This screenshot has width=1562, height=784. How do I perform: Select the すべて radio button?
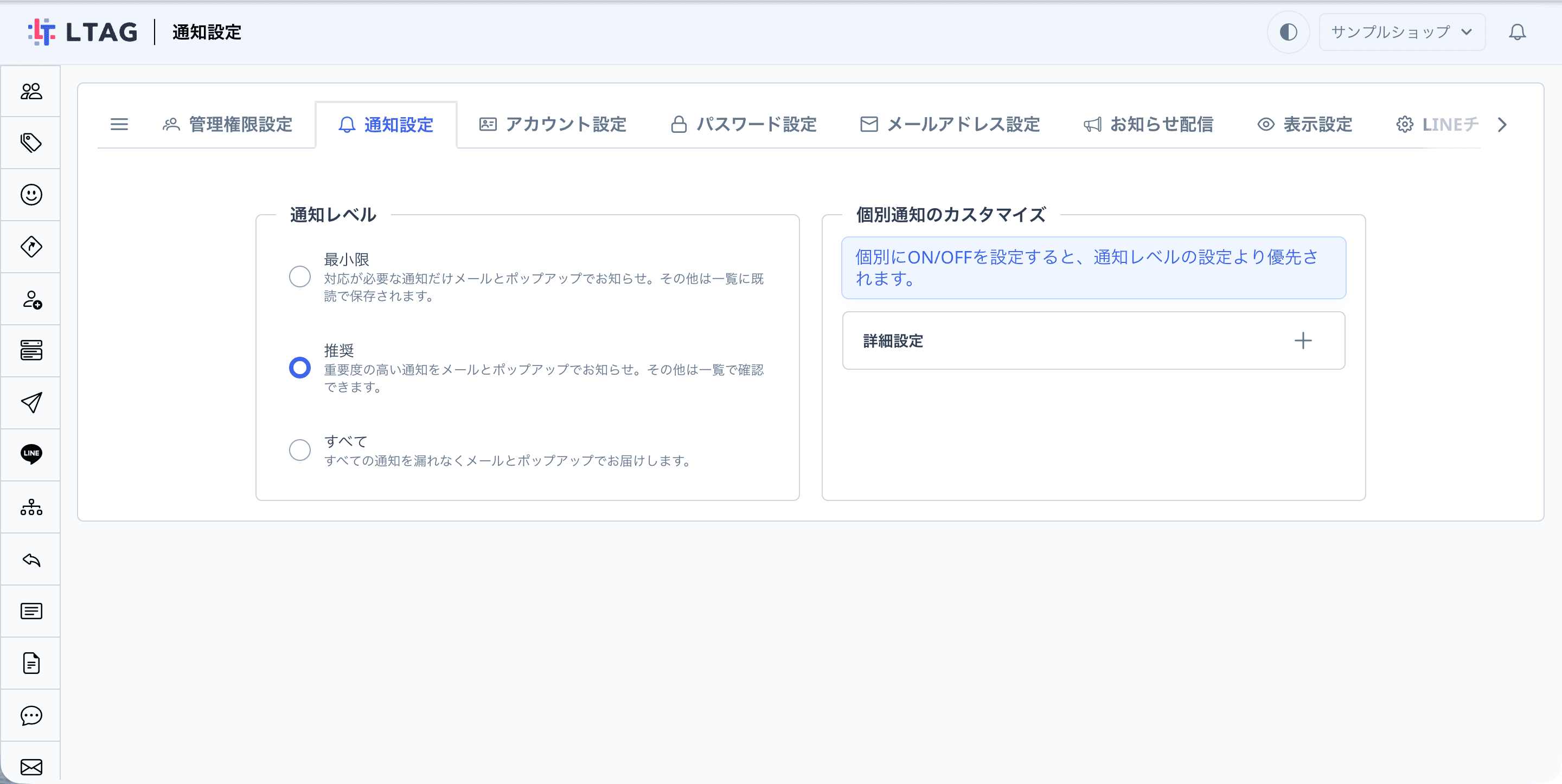pos(299,450)
